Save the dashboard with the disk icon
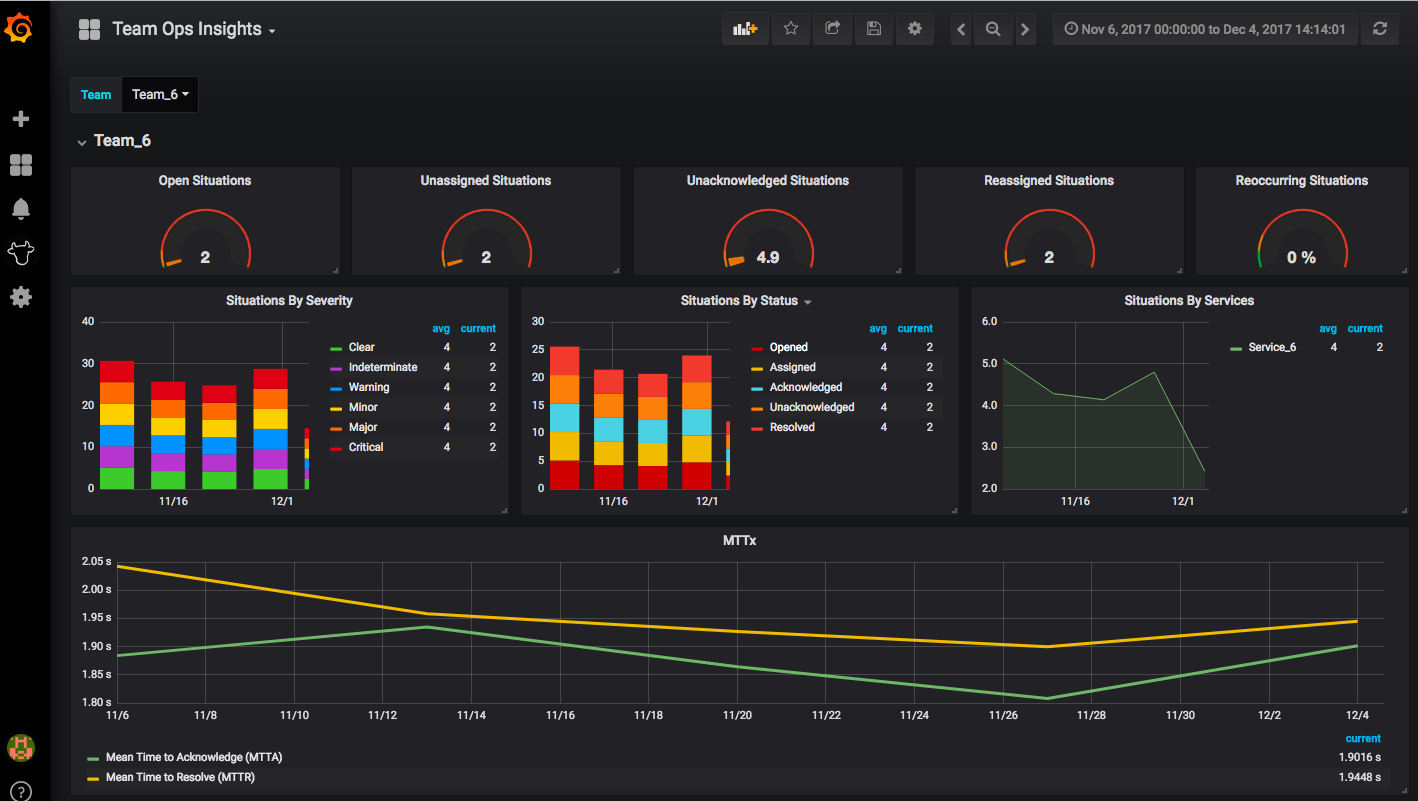Screen dimensions: 1418x801 click(873, 29)
